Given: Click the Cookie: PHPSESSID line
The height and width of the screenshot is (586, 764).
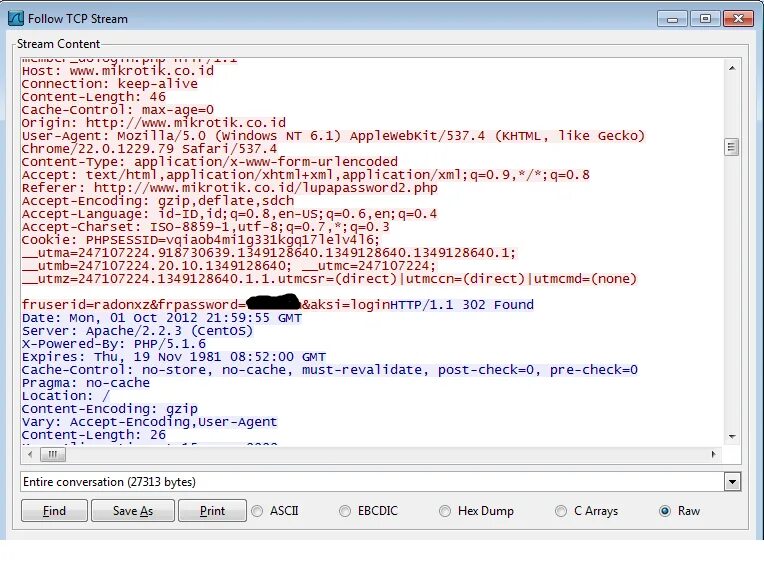Looking at the screenshot, I should (201, 240).
